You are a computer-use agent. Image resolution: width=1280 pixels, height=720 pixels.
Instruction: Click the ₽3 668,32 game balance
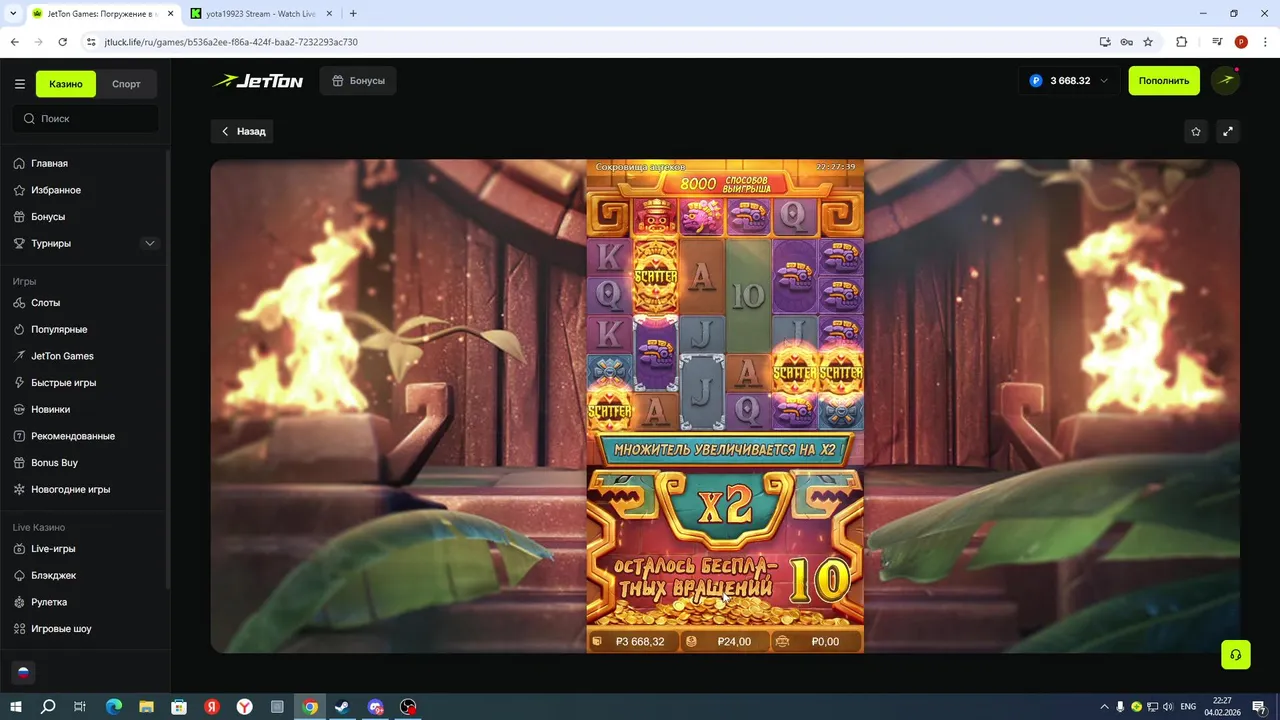(632, 641)
